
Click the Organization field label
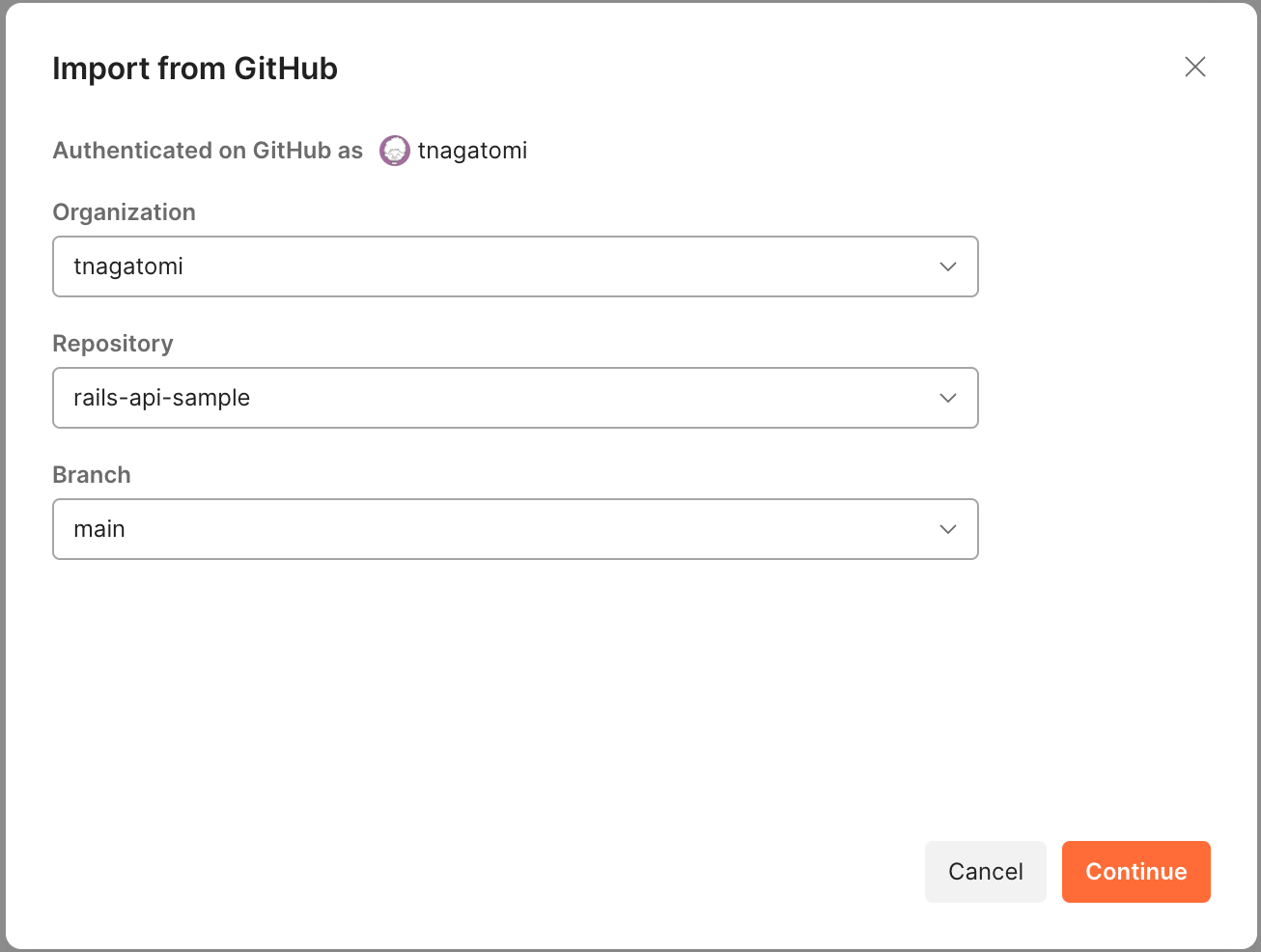tap(125, 212)
